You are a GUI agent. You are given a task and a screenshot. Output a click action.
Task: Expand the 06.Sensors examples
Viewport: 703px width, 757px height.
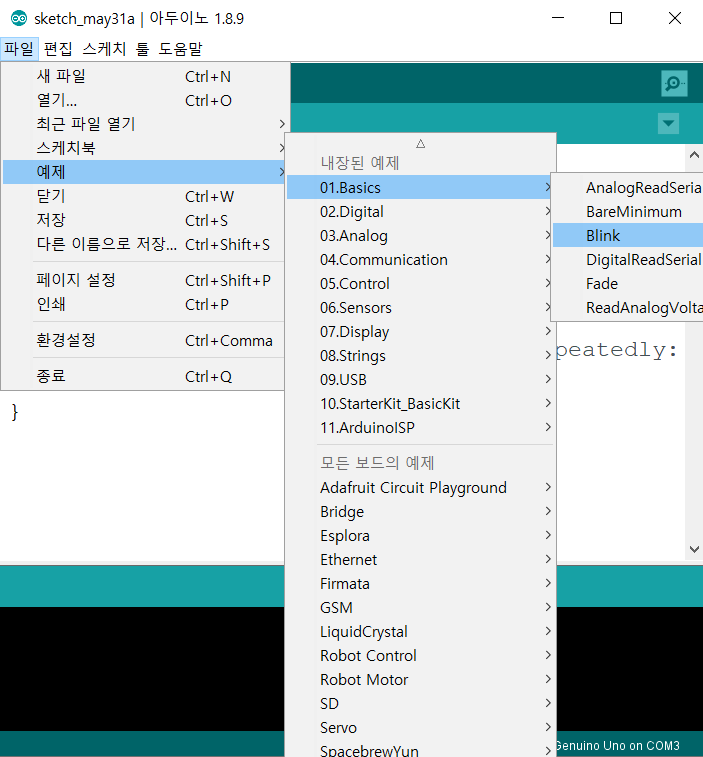(x=420, y=308)
